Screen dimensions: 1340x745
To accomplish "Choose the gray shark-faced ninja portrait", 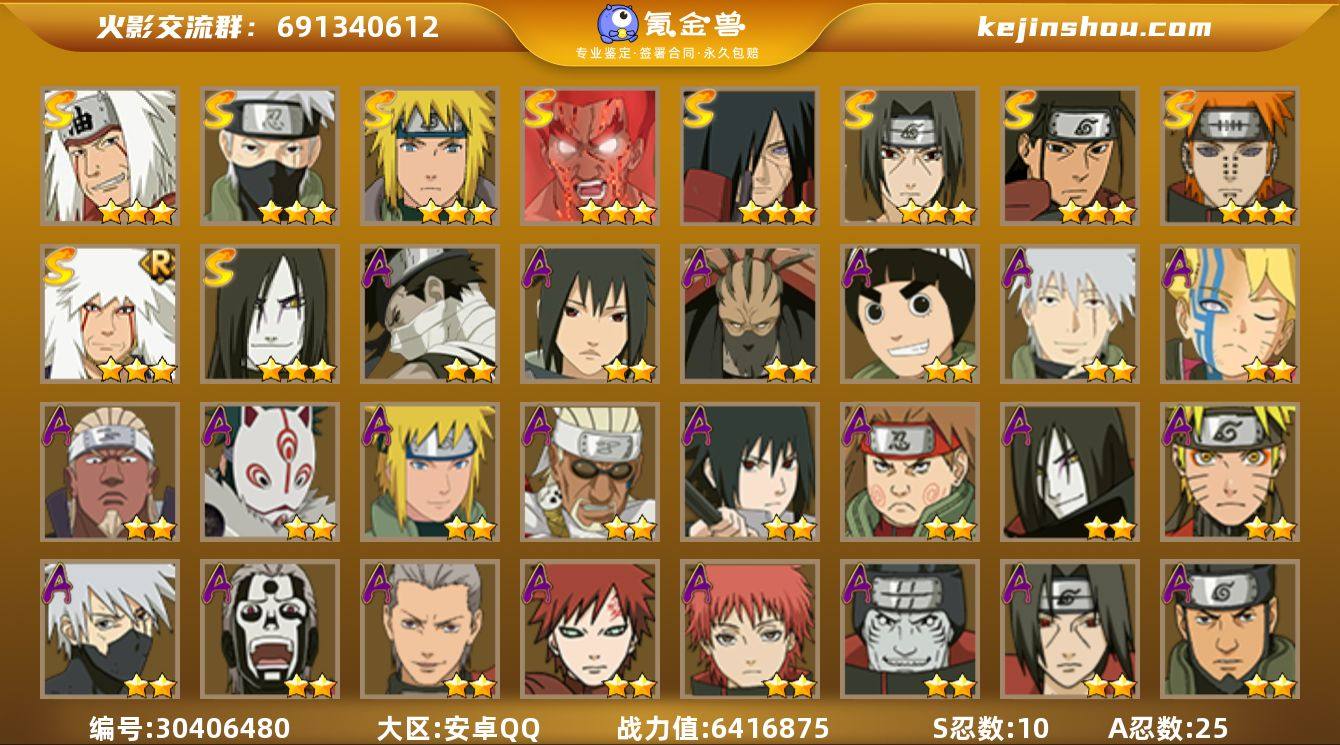I will pos(909,629).
